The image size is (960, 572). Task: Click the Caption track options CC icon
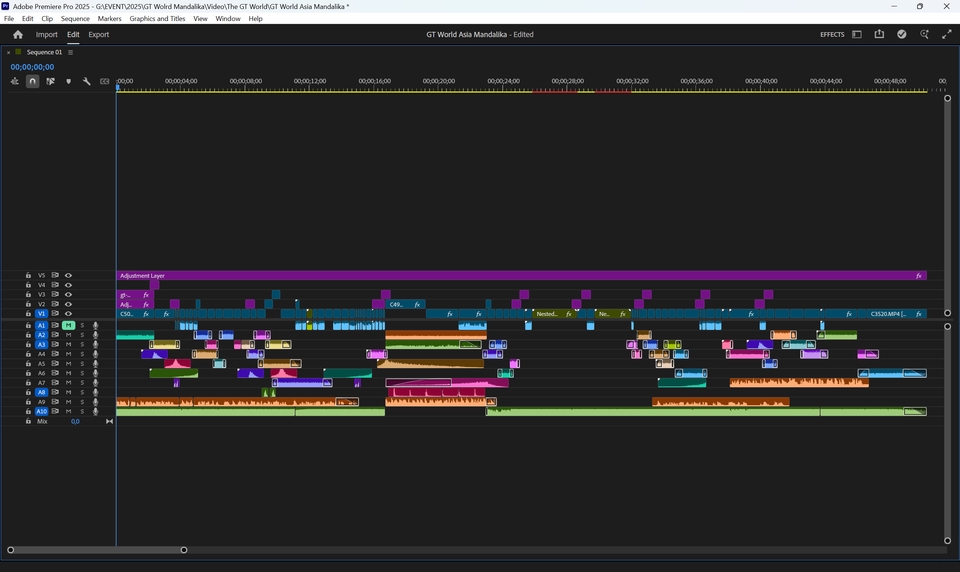105,81
